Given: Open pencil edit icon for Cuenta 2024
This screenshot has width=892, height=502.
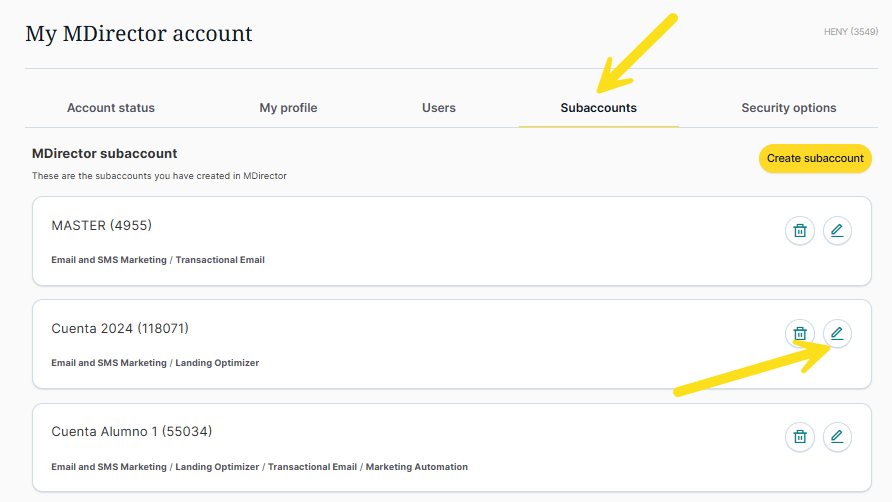Looking at the screenshot, I should (837, 334).
